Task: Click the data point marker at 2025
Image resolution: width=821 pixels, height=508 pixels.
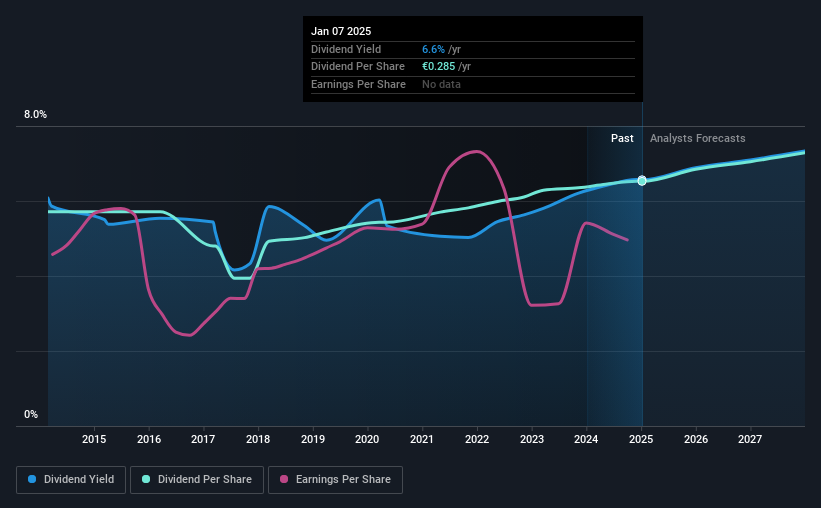Action: coord(642,181)
